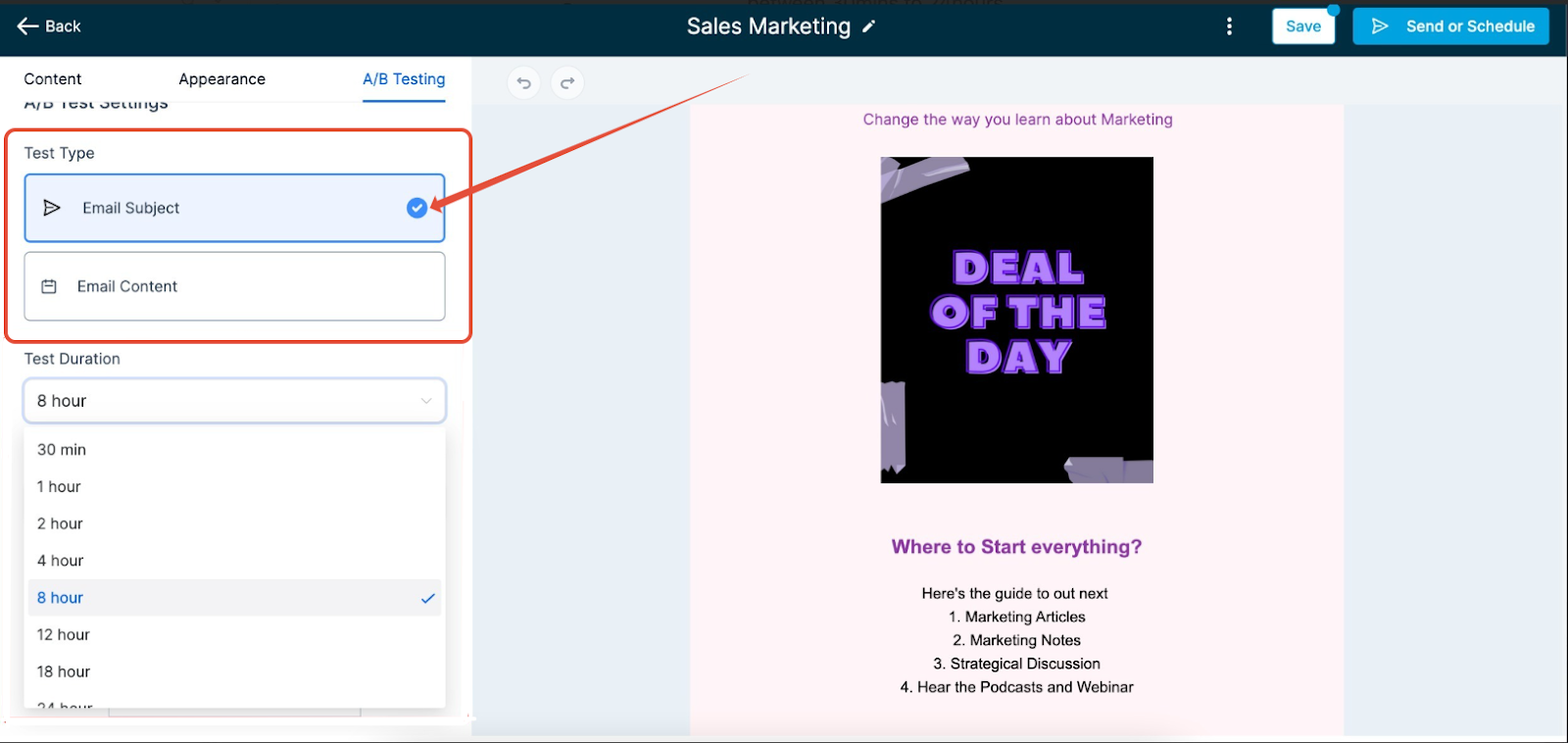Screen dimensions: 1568x743
Task: Click the back arrow icon
Action: coord(27,26)
